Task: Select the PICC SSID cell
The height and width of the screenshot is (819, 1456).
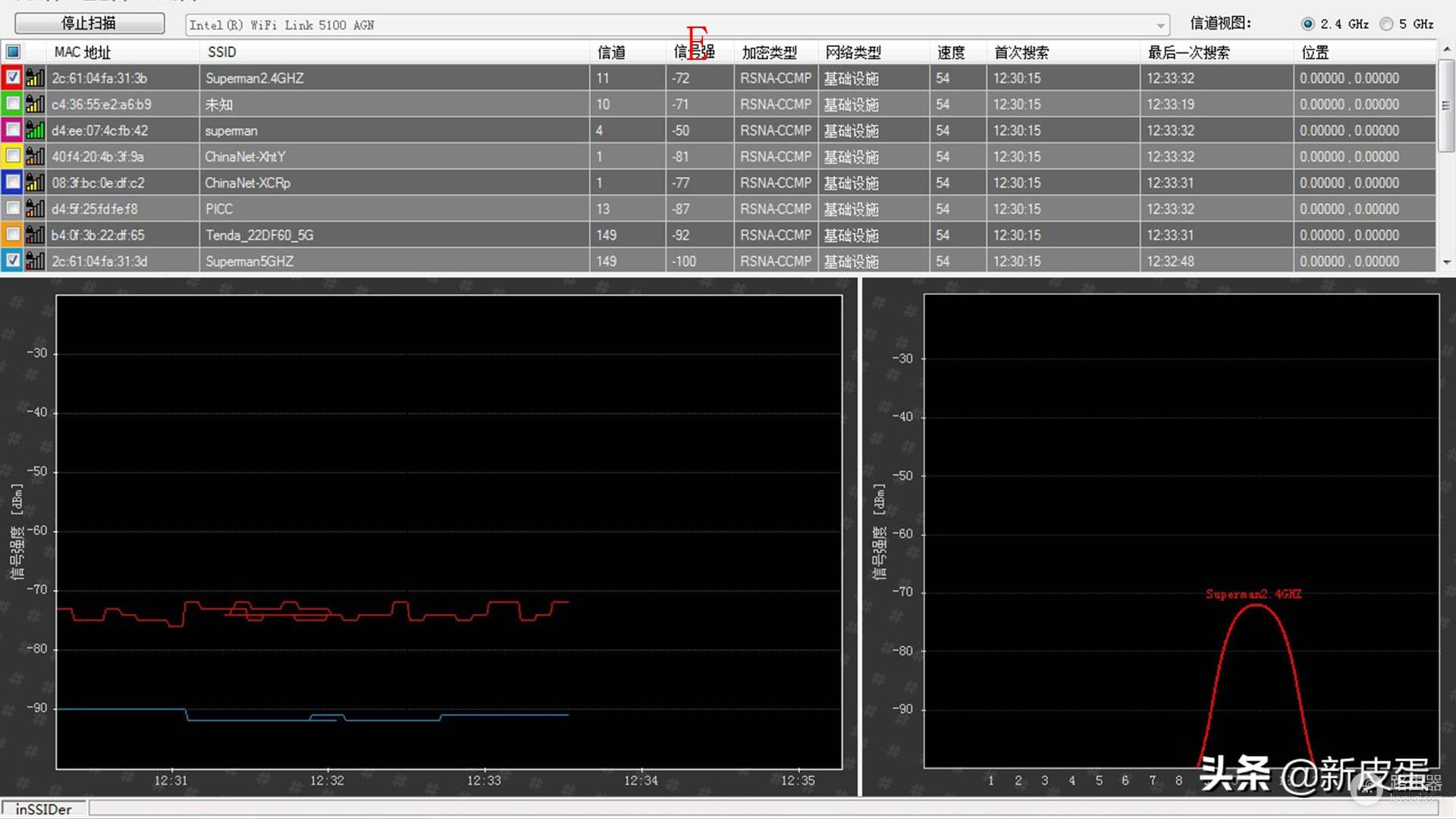Action: coord(395,209)
